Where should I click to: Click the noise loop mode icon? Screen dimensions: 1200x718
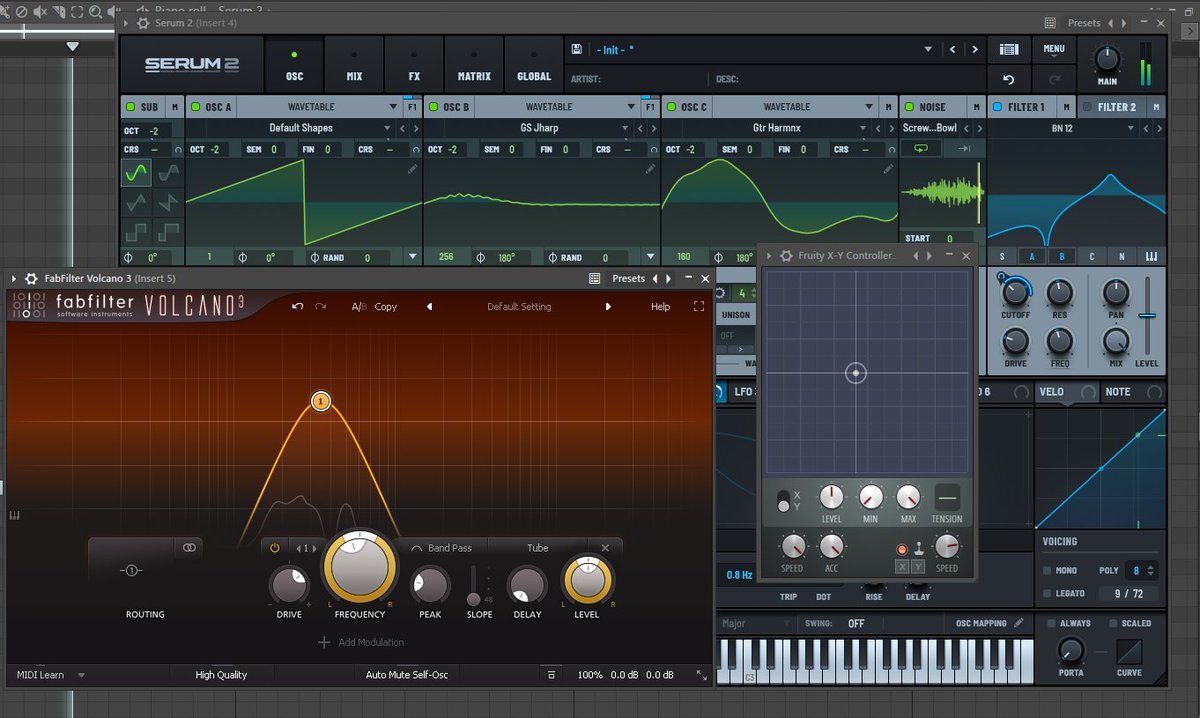[x=920, y=148]
